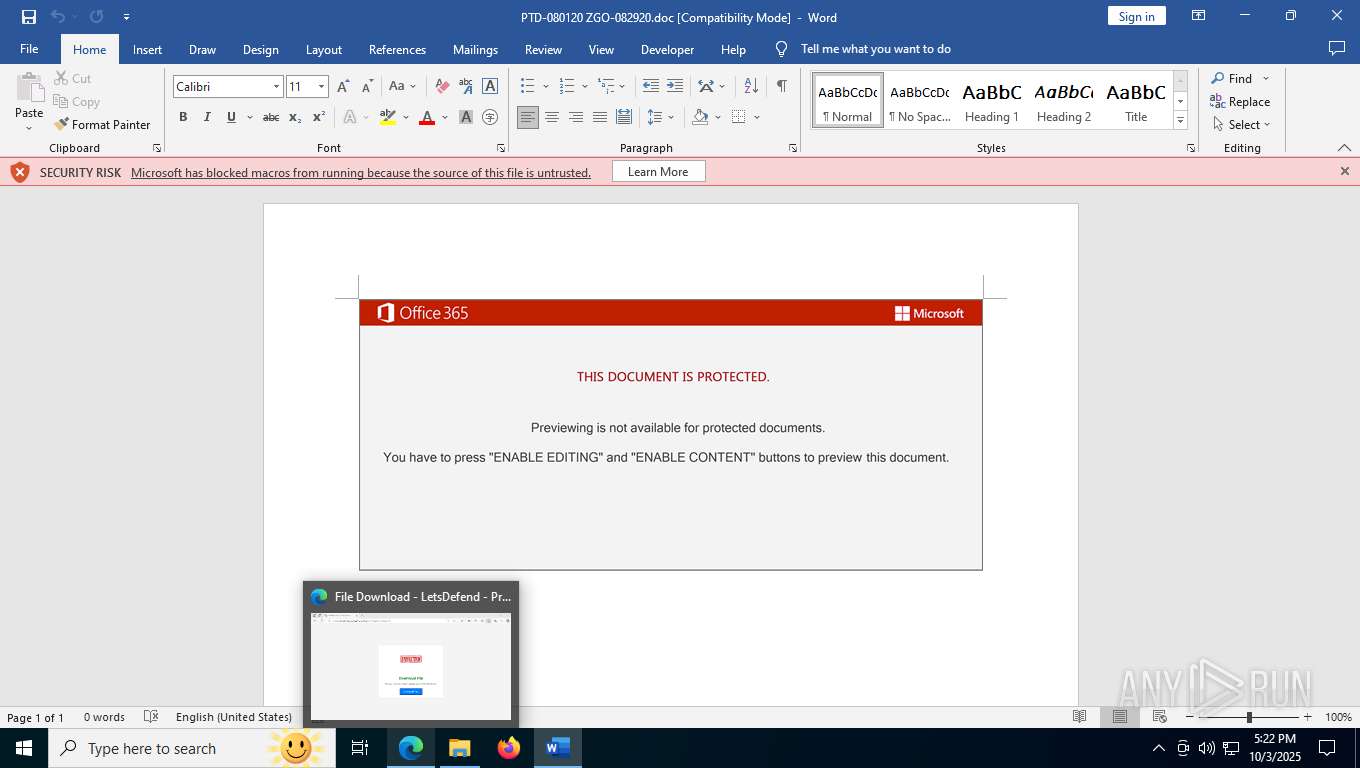The image size is (1360, 768).
Task: Open the Developer tab
Action: coord(667,49)
